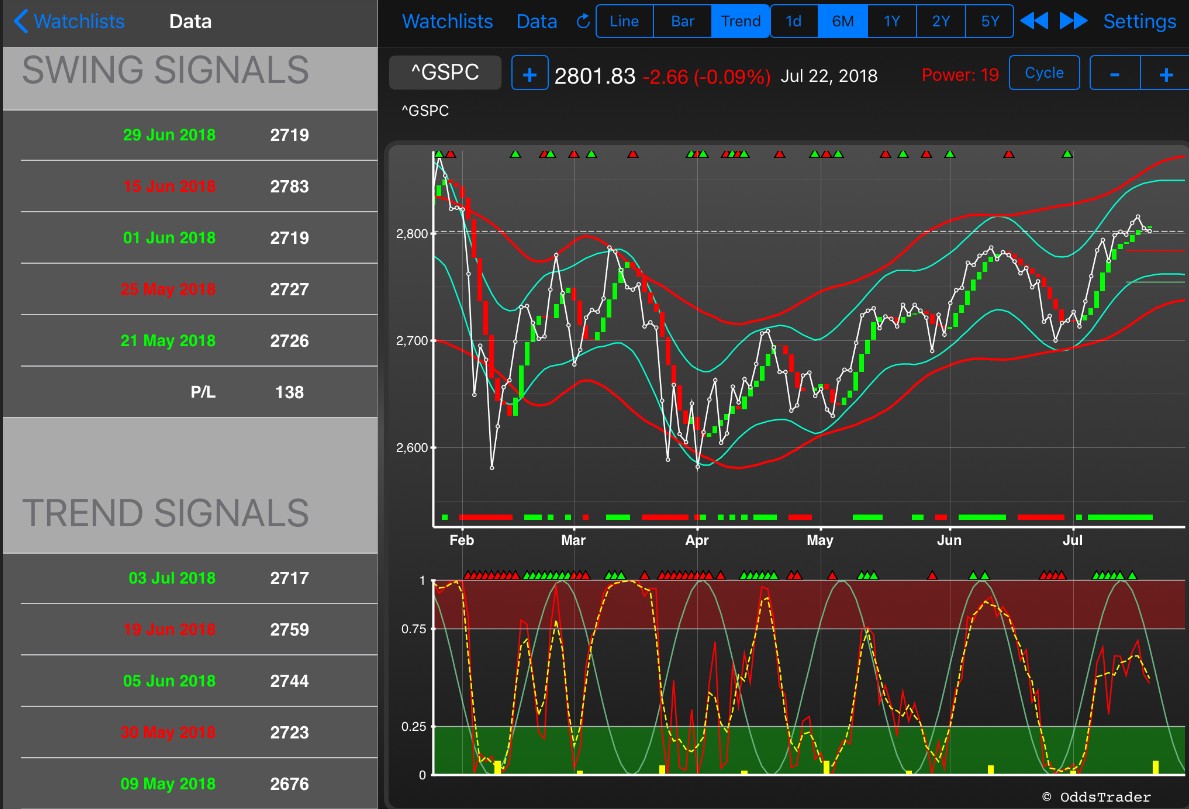The height and width of the screenshot is (809, 1189).
Task: Open Watchlists in the chart header
Action: point(447,21)
